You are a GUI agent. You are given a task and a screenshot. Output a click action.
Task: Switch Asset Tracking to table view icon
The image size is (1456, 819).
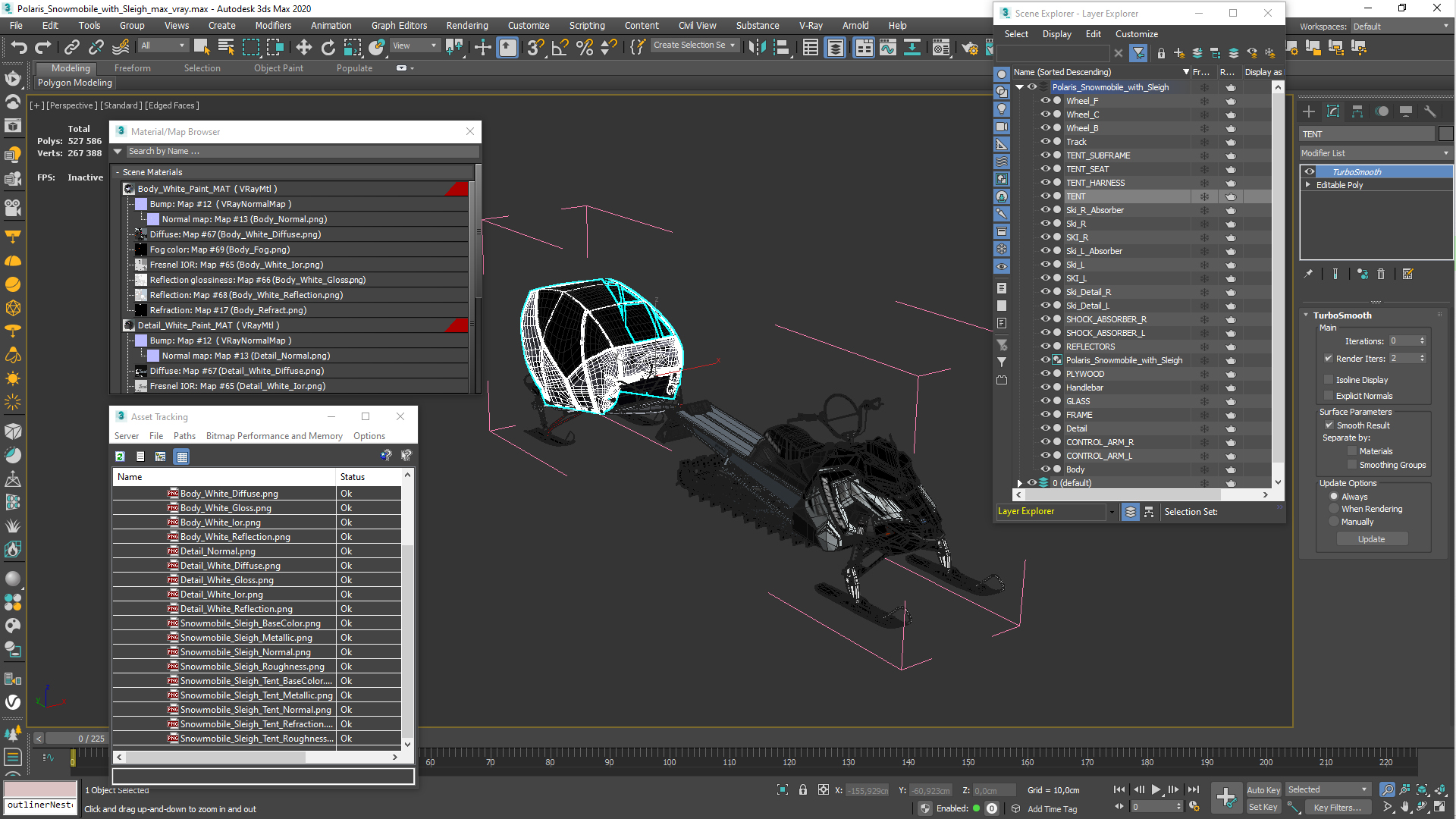[181, 457]
